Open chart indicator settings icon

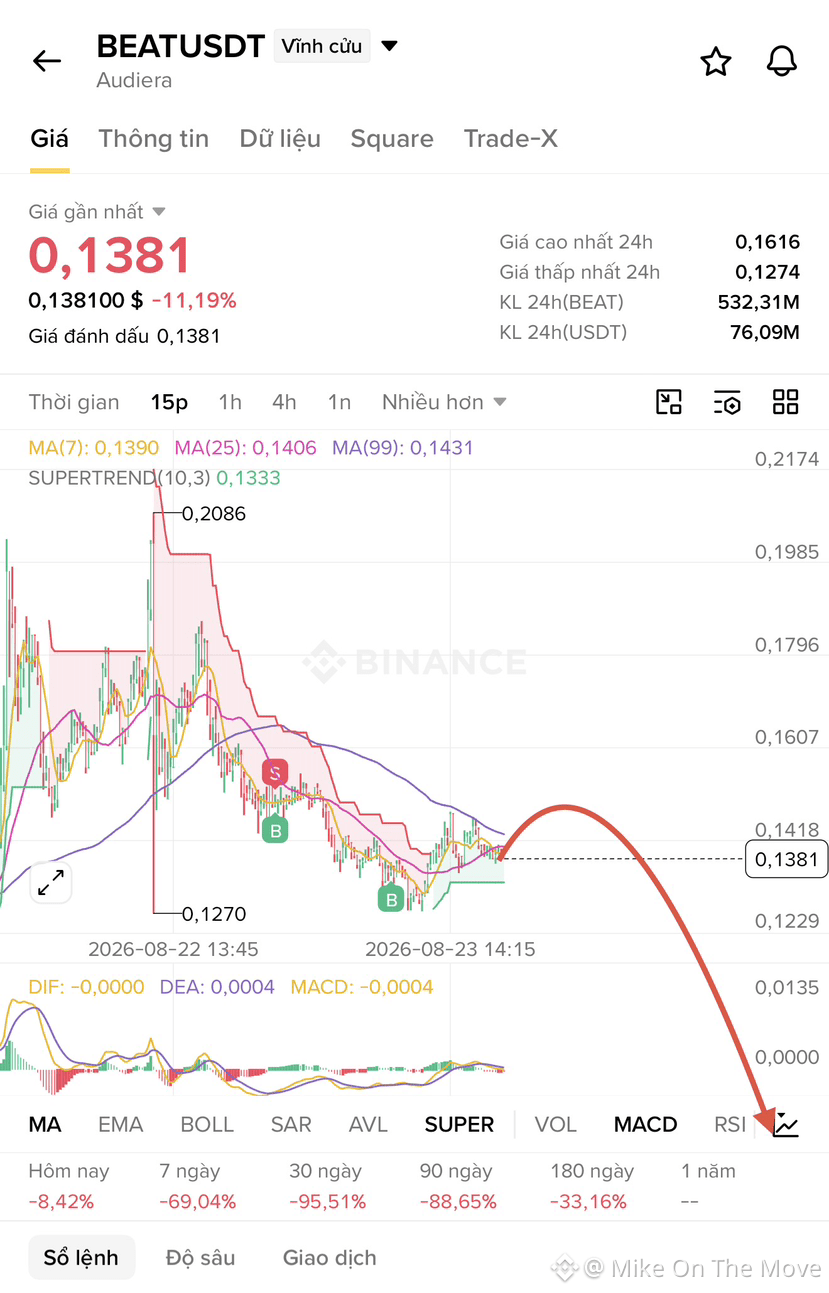pos(727,402)
